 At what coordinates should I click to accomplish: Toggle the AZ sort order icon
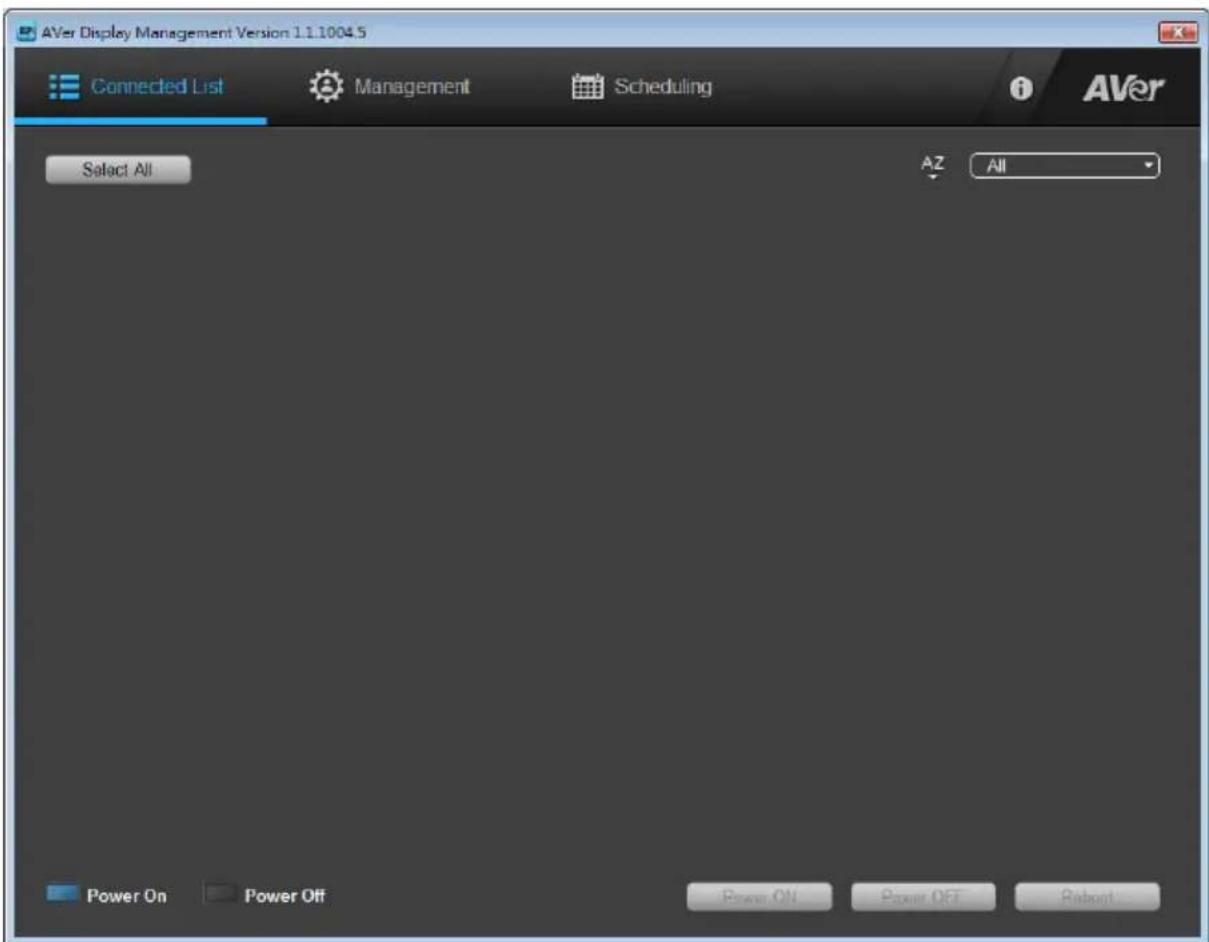click(x=932, y=167)
